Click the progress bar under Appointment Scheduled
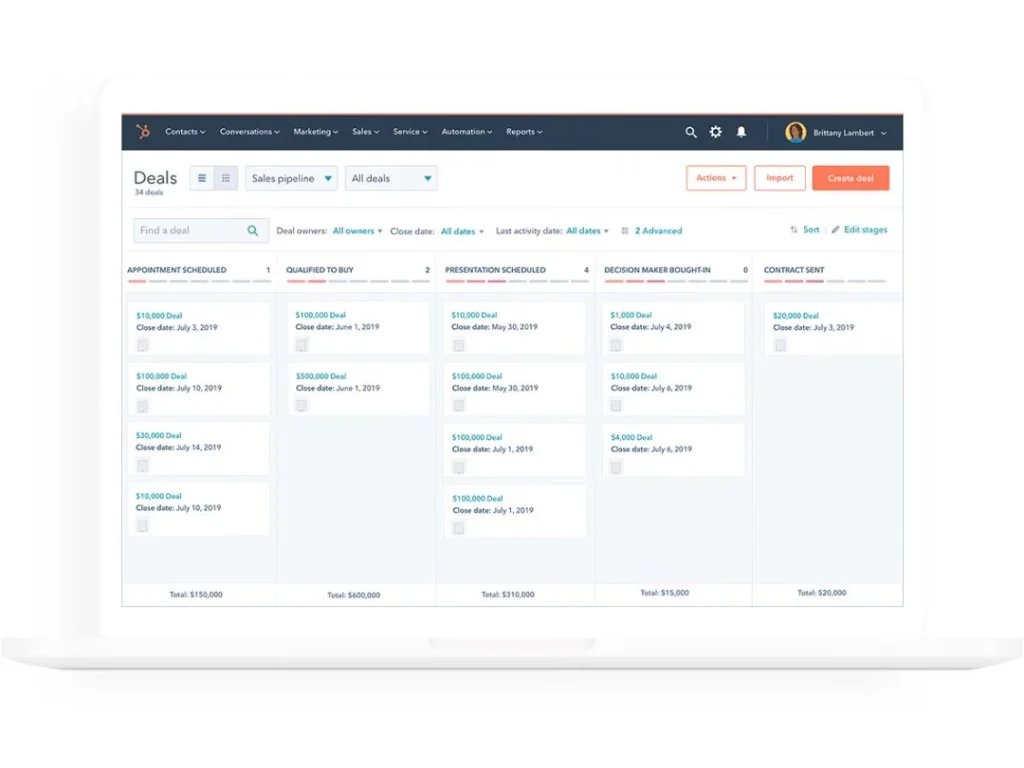Screen dimensions: 1024x768 pyautogui.click(x=198, y=282)
